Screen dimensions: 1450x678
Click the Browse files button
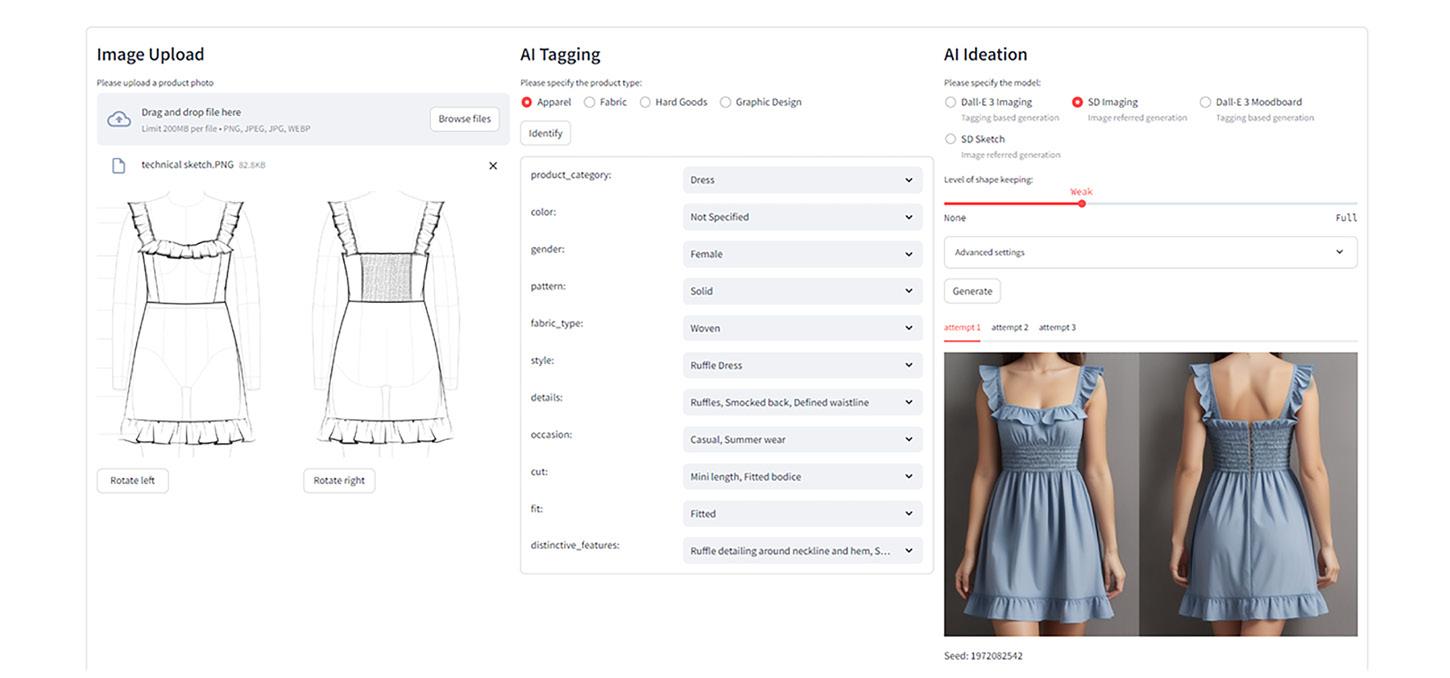point(465,119)
